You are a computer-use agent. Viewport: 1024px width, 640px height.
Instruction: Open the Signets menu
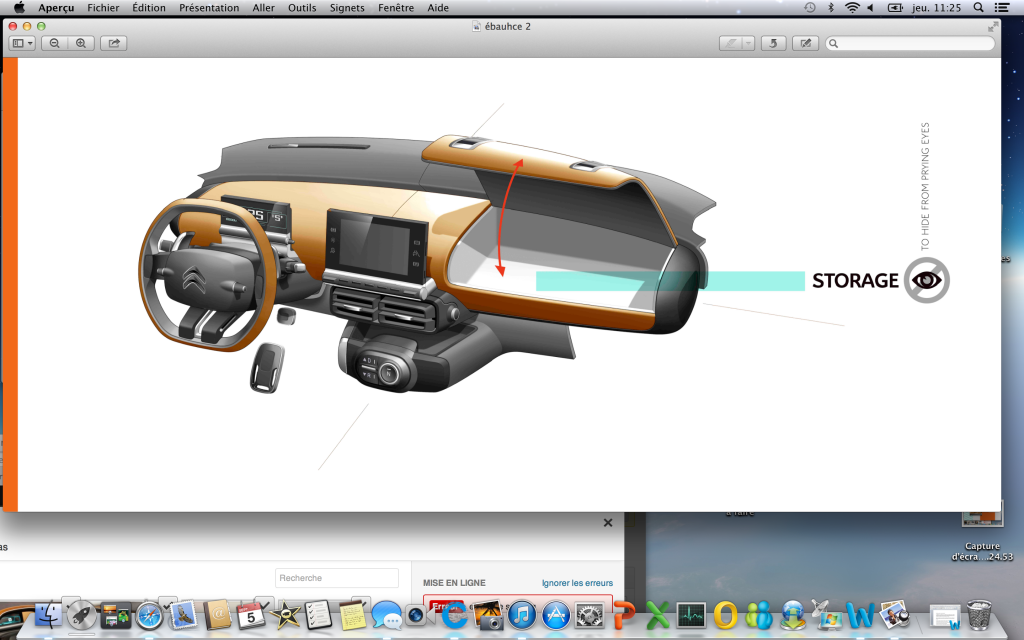pos(347,8)
